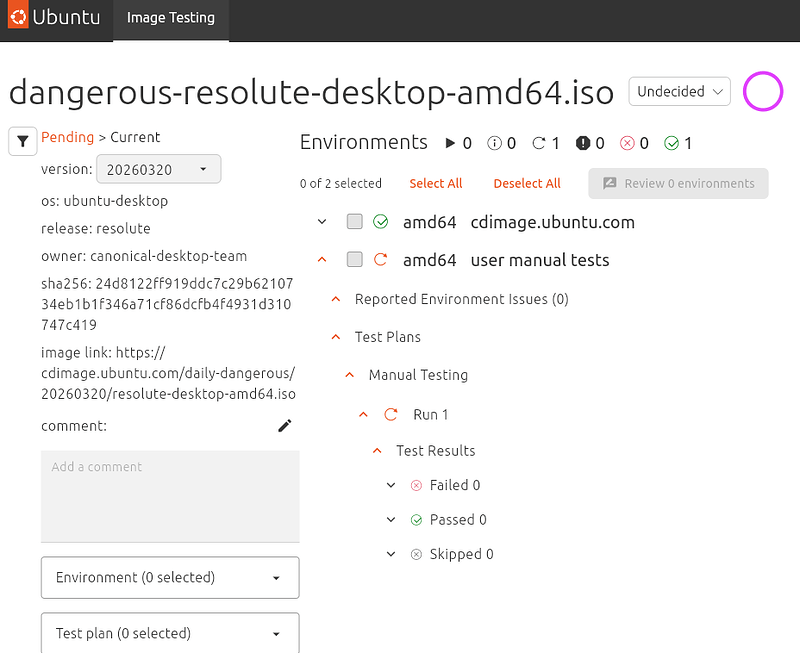Click Select All link
Viewport: 800px width, 653px height.
[436, 184]
